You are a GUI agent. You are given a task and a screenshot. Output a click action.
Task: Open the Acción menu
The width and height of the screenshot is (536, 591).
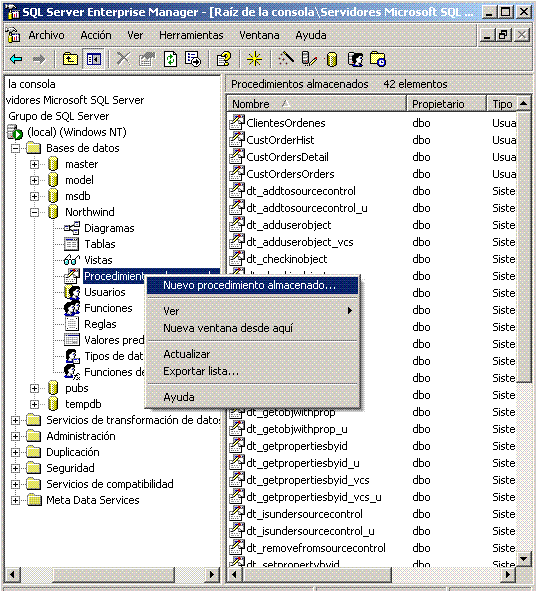96,35
